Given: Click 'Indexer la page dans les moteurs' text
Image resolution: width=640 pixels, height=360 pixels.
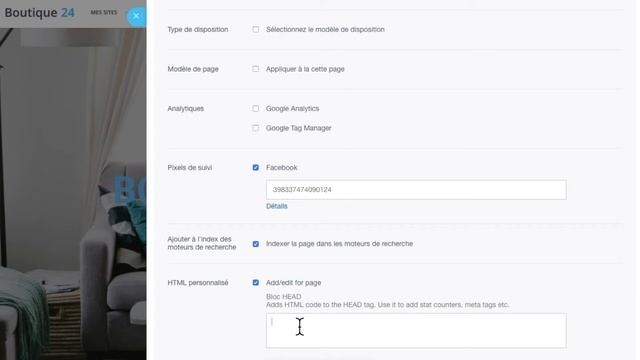Looking at the screenshot, I should (340, 244).
